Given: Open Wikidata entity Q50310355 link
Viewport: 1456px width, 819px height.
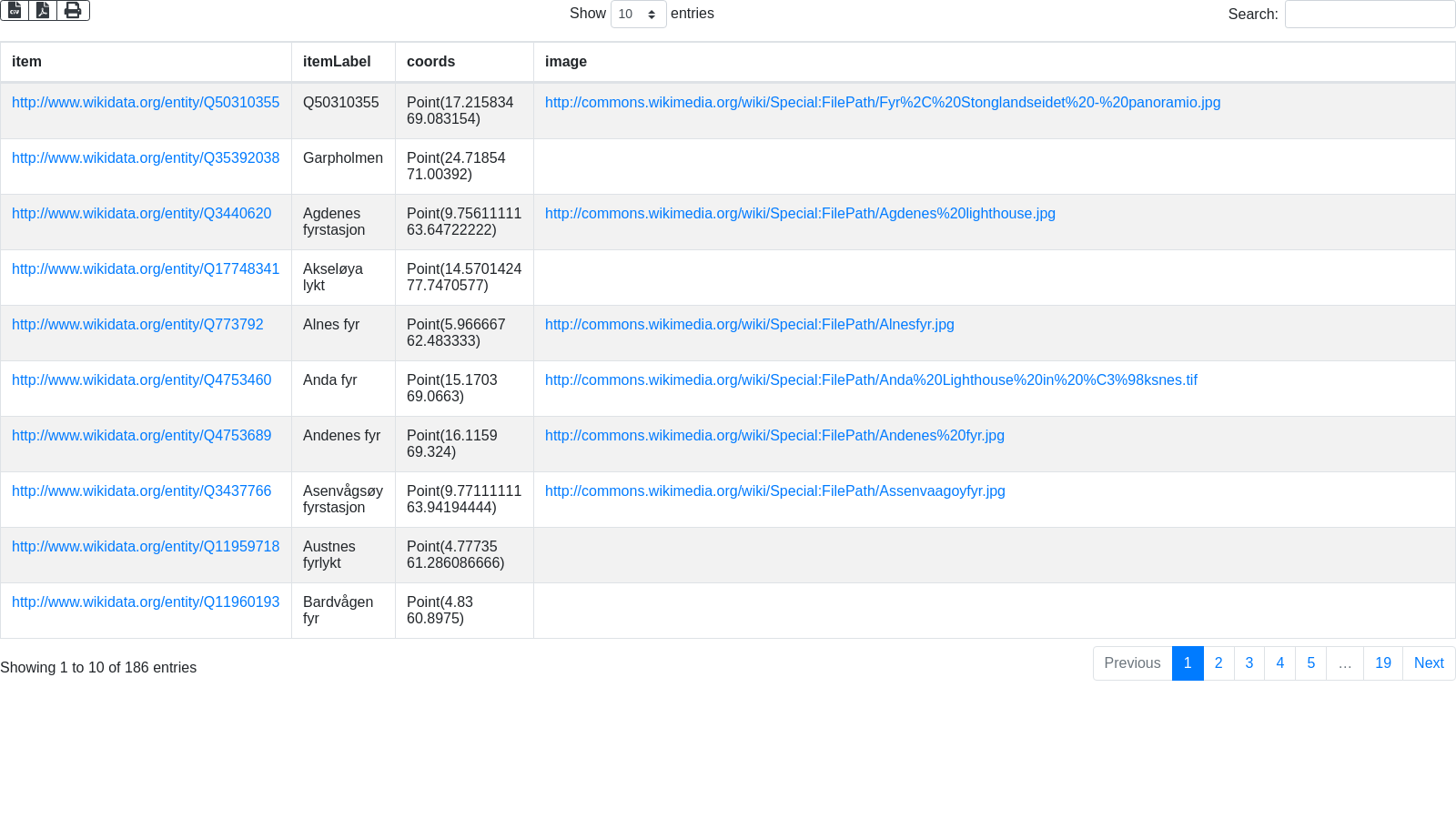Looking at the screenshot, I should pos(146,103).
